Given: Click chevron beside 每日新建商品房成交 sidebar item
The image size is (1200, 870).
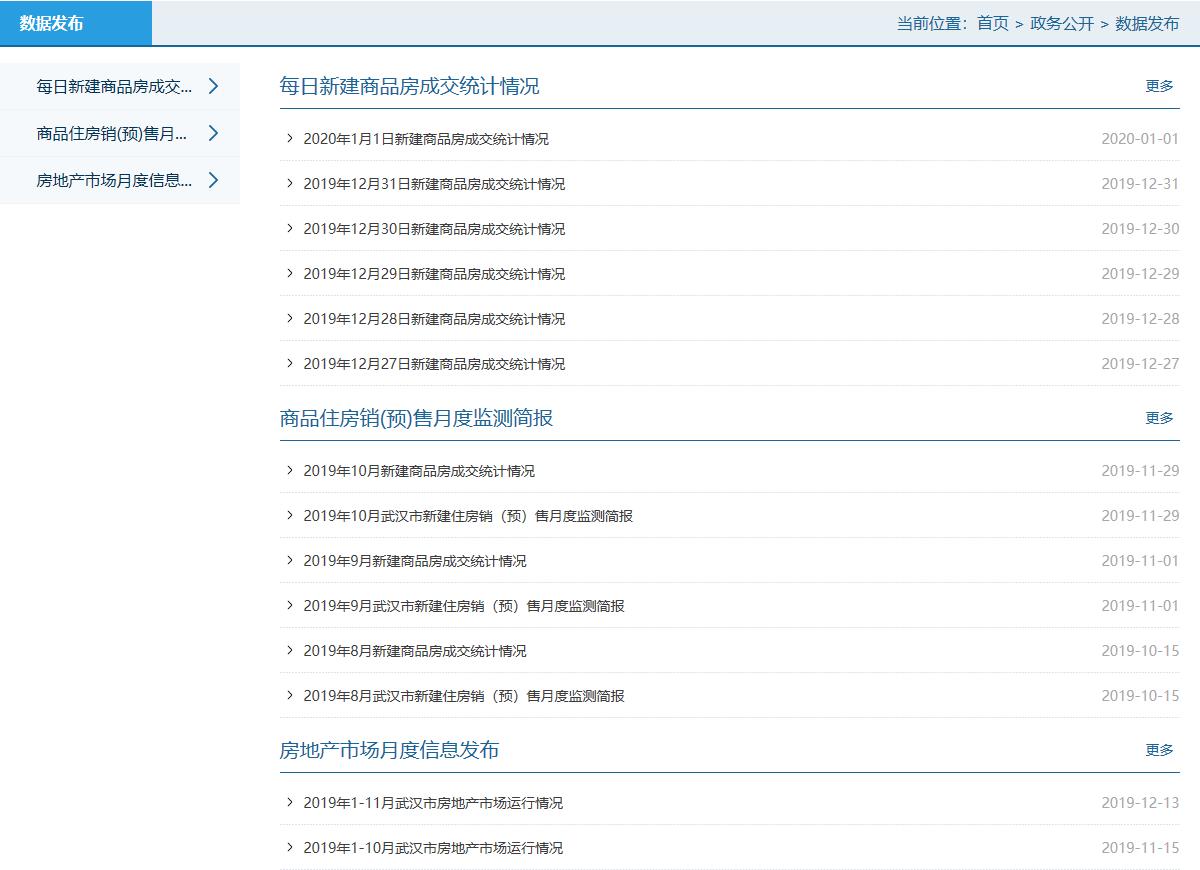Looking at the screenshot, I should pos(213,86).
